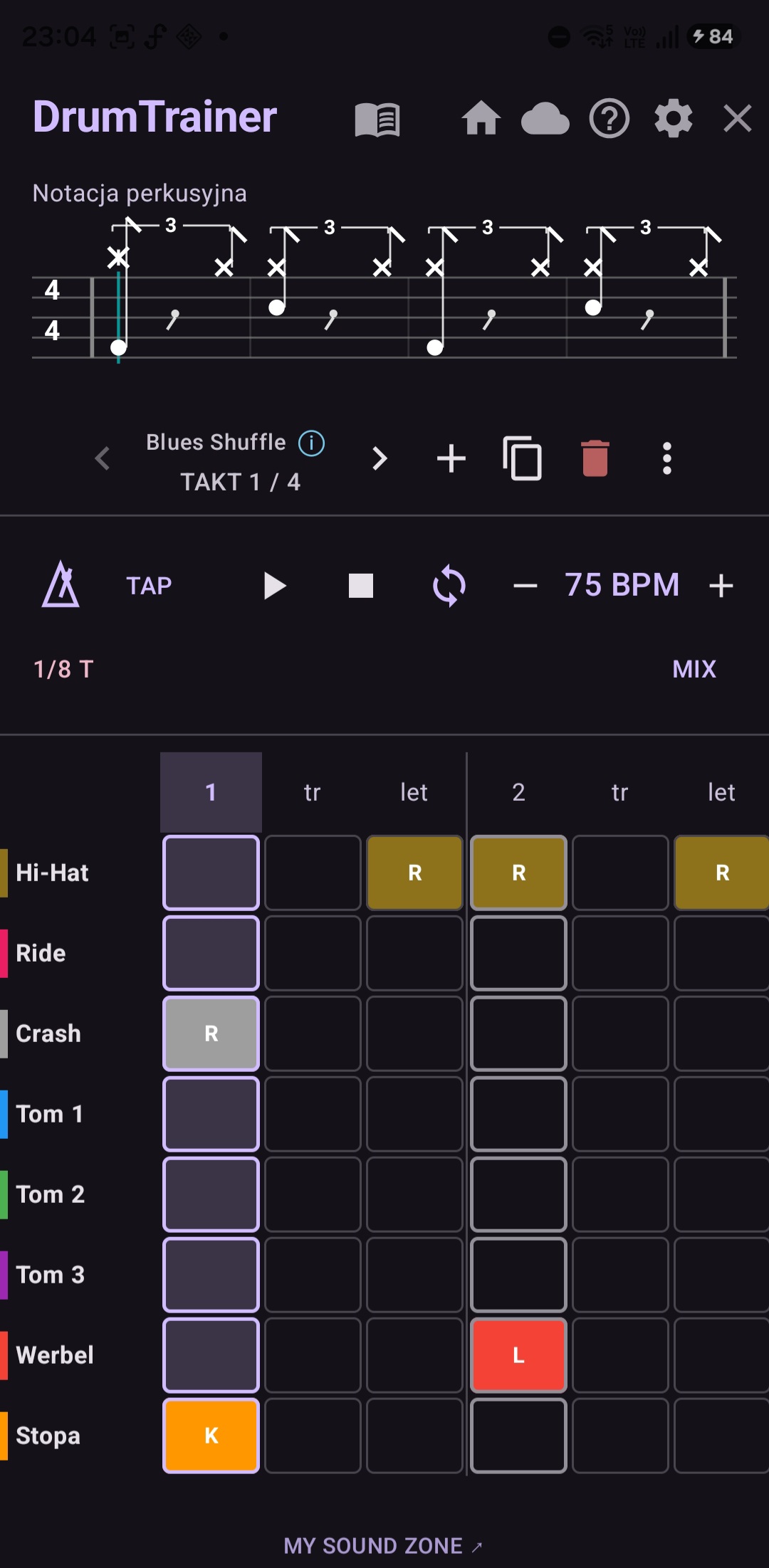Screen dimensions: 769x1568
Task: Select second let column header
Action: (x=721, y=792)
